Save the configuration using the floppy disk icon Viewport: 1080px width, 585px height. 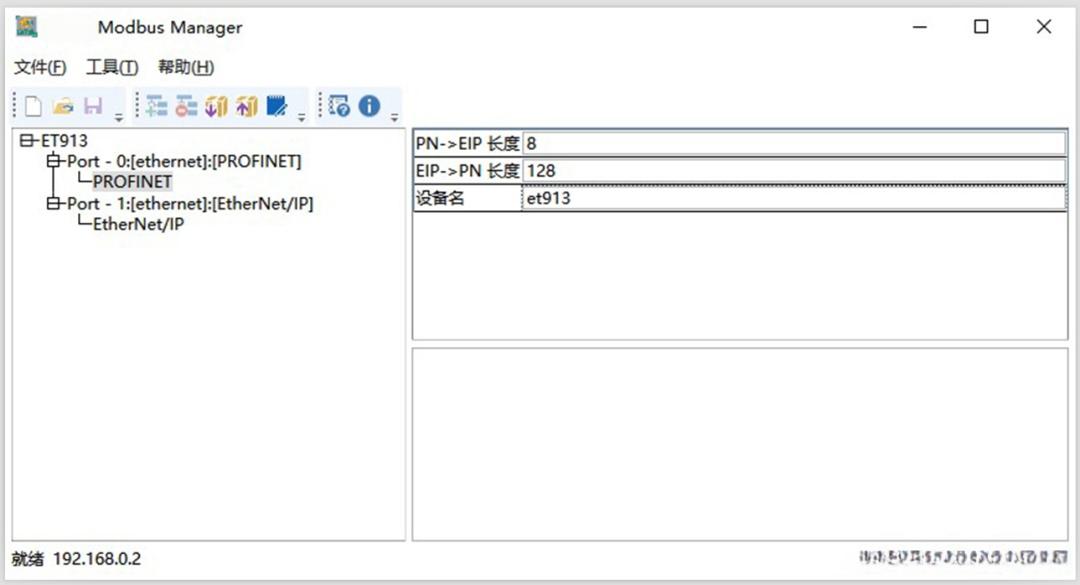93,105
